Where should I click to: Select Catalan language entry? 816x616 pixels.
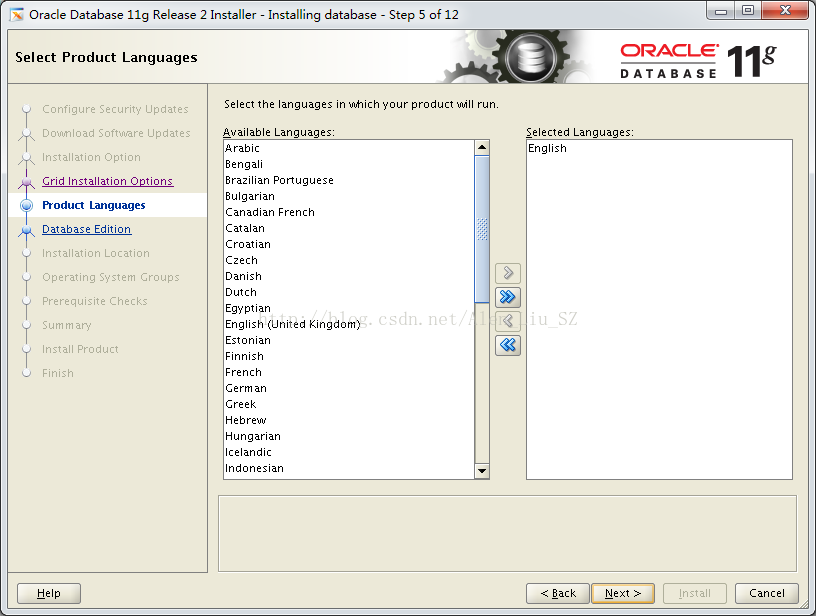[x=349, y=228]
